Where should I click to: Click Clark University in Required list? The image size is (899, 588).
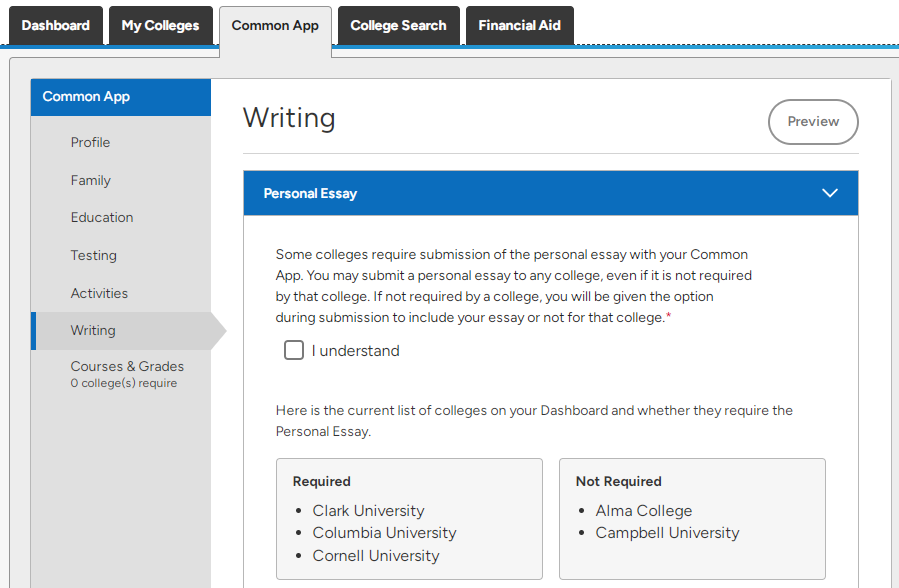click(368, 511)
